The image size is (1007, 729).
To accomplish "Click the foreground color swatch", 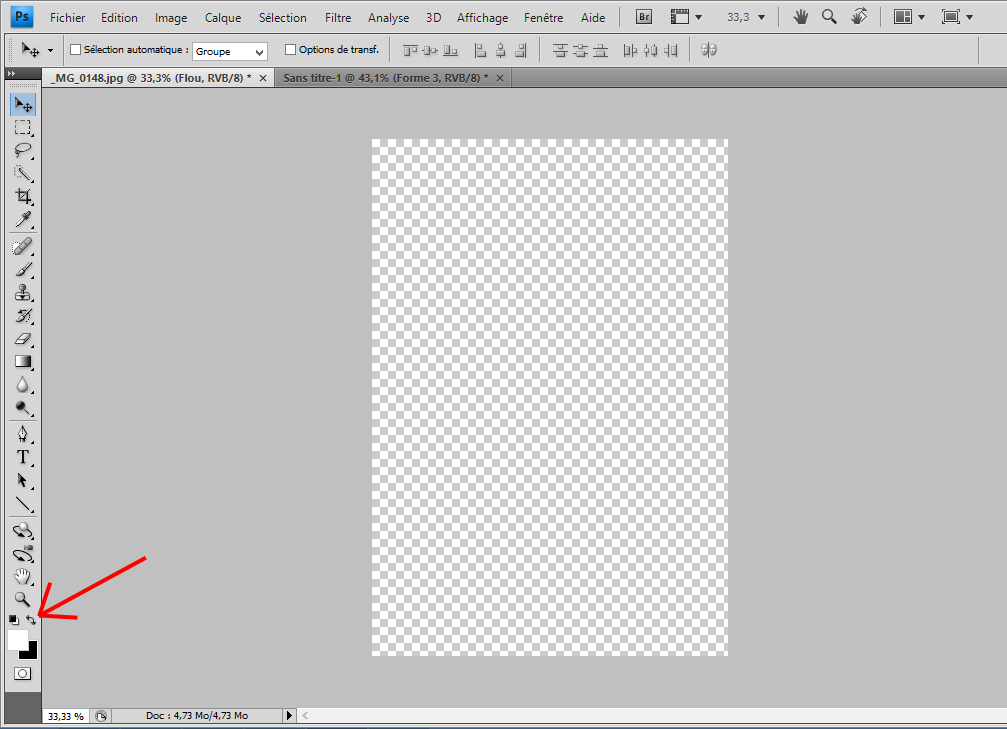I will tap(17, 640).
